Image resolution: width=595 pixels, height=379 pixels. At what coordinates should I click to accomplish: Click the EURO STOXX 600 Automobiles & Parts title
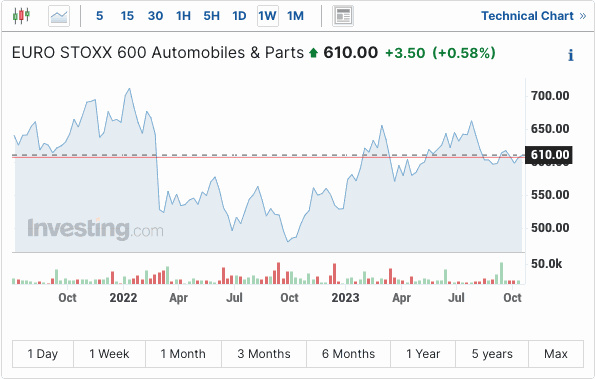(x=158, y=53)
